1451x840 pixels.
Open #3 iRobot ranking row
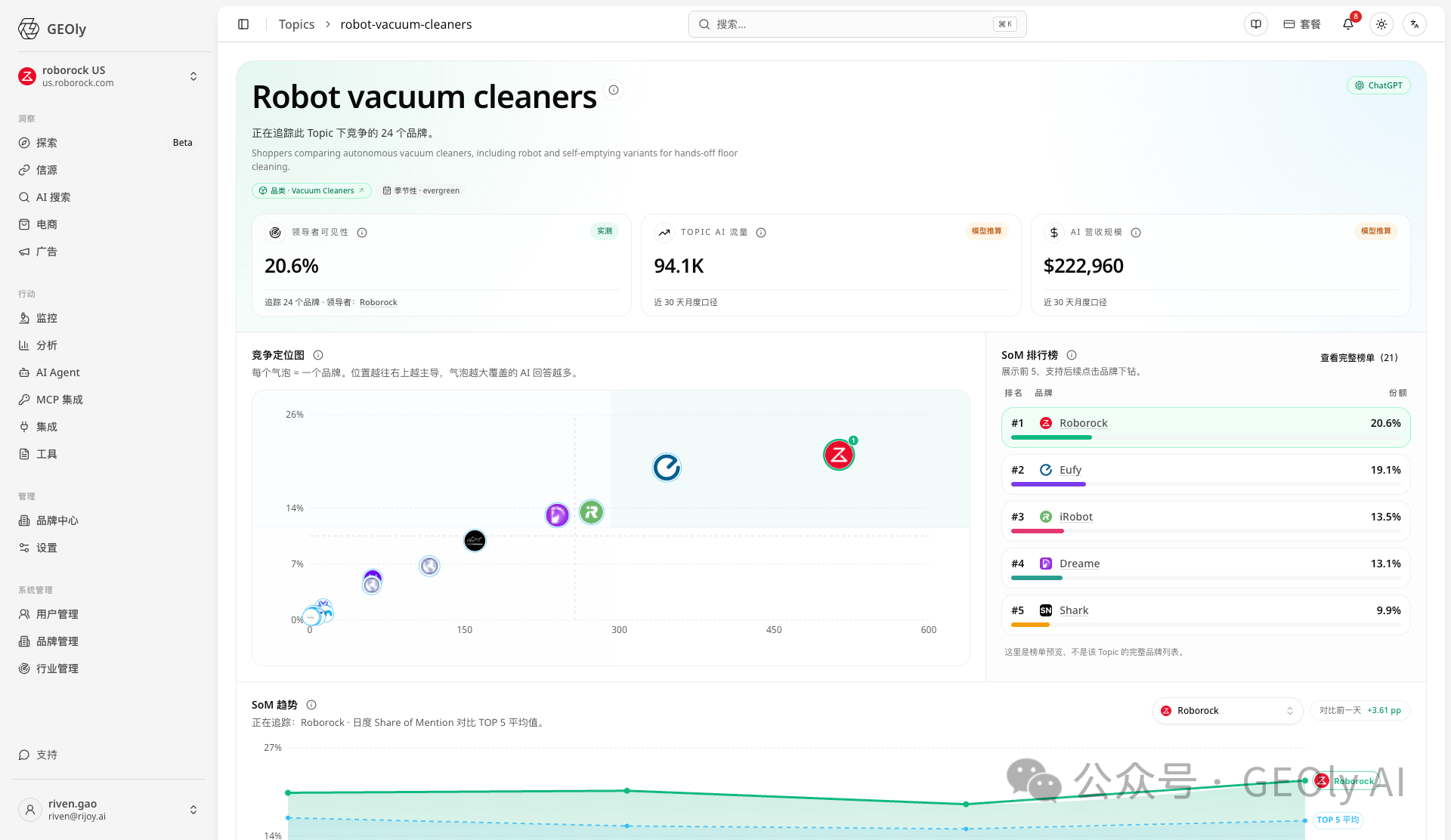coord(1205,521)
